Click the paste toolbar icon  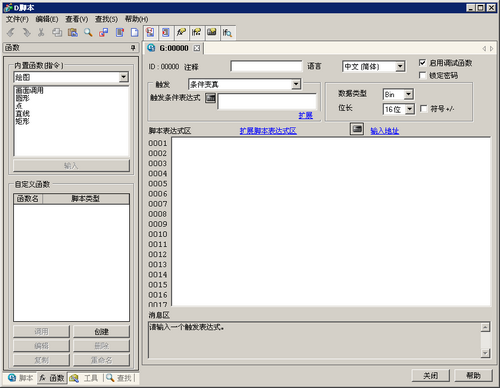[x=73, y=32]
